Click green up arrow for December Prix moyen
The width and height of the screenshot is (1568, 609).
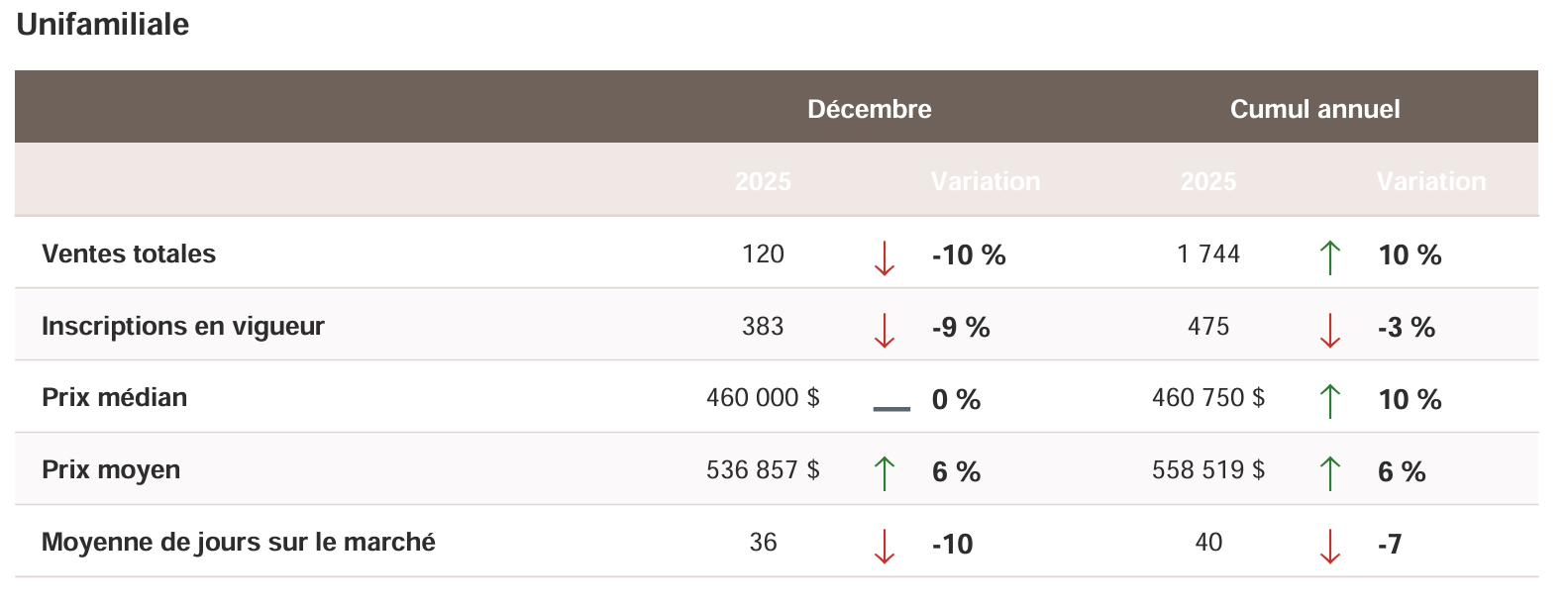point(885,473)
